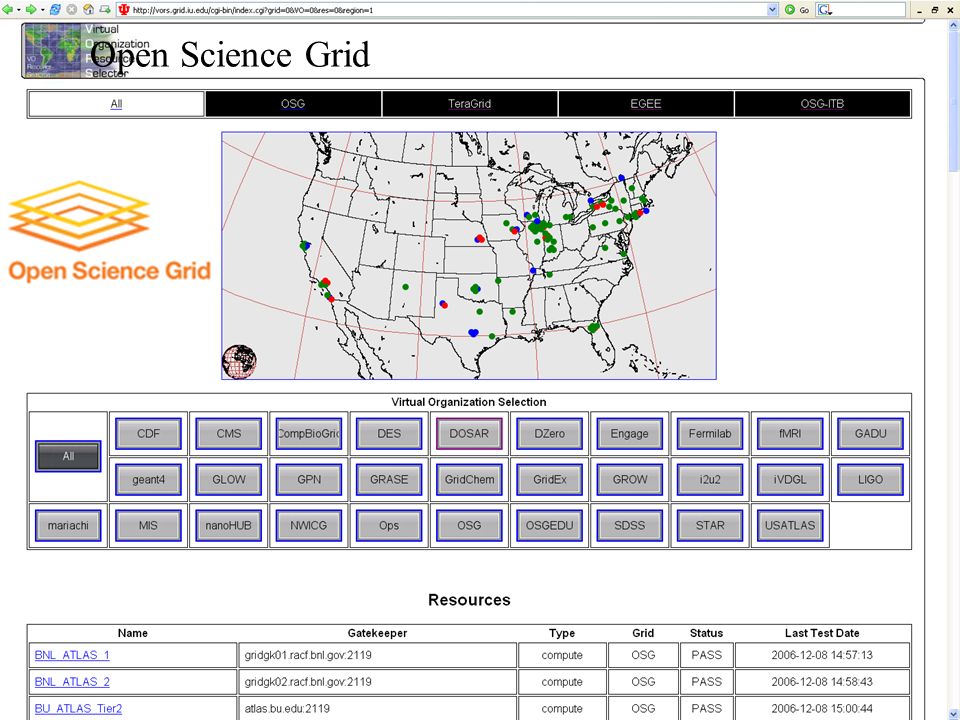The image size is (960, 720).
Task: Click the Stop loading icon
Action: pyautogui.click(x=72, y=10)
